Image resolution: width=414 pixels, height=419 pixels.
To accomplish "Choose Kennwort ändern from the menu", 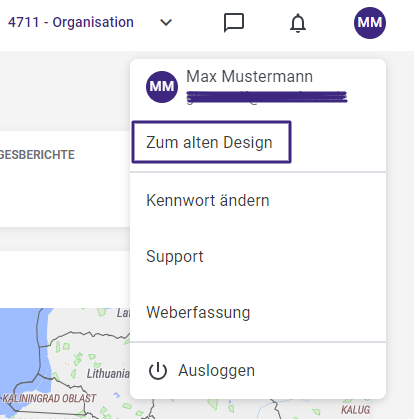I will click(258, 200).
